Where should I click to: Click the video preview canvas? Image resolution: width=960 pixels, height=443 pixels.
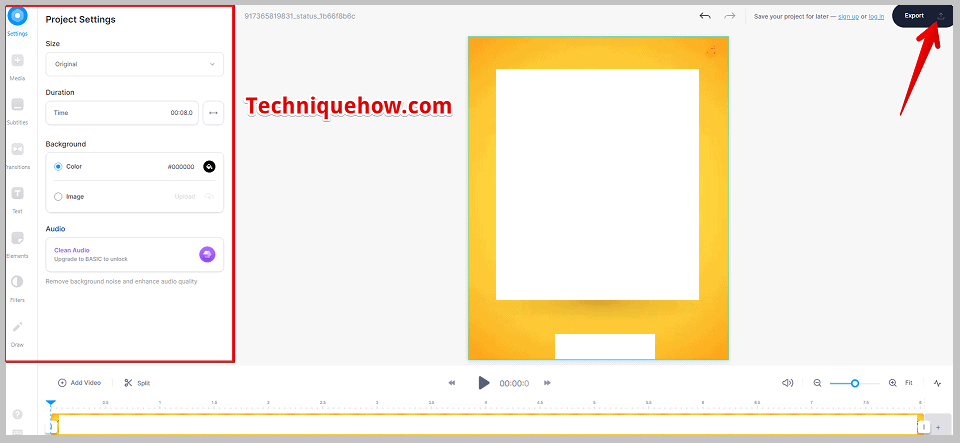click(x=598, y=198)
